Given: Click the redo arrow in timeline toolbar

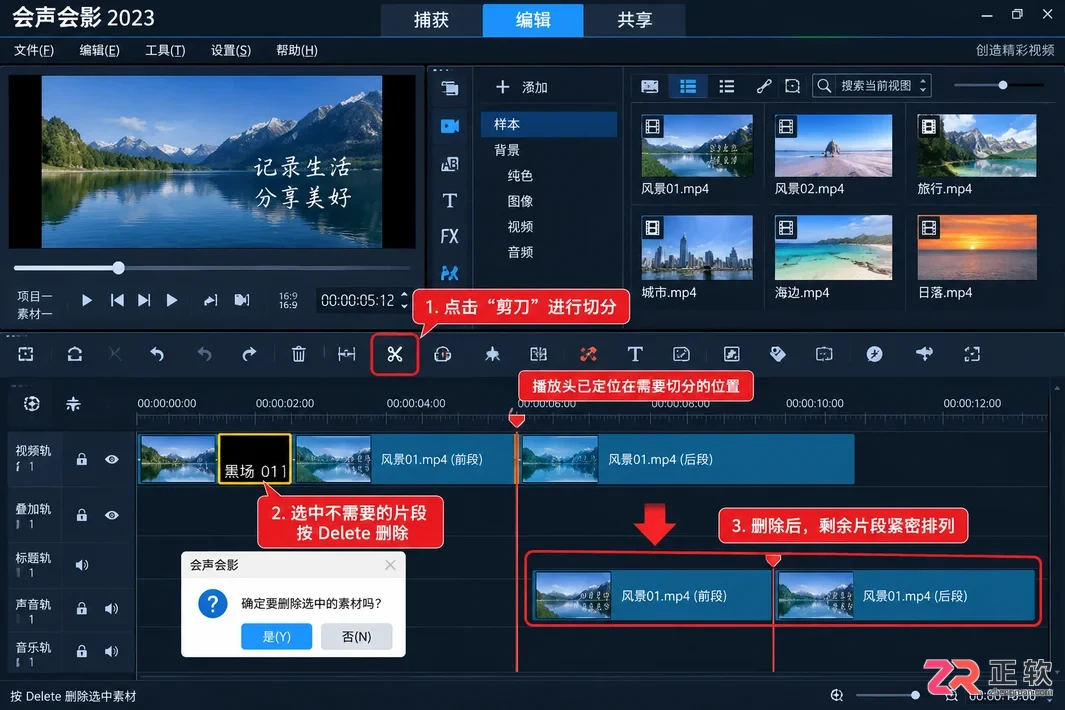Looking at the screenshot, I should coord(249,354).
